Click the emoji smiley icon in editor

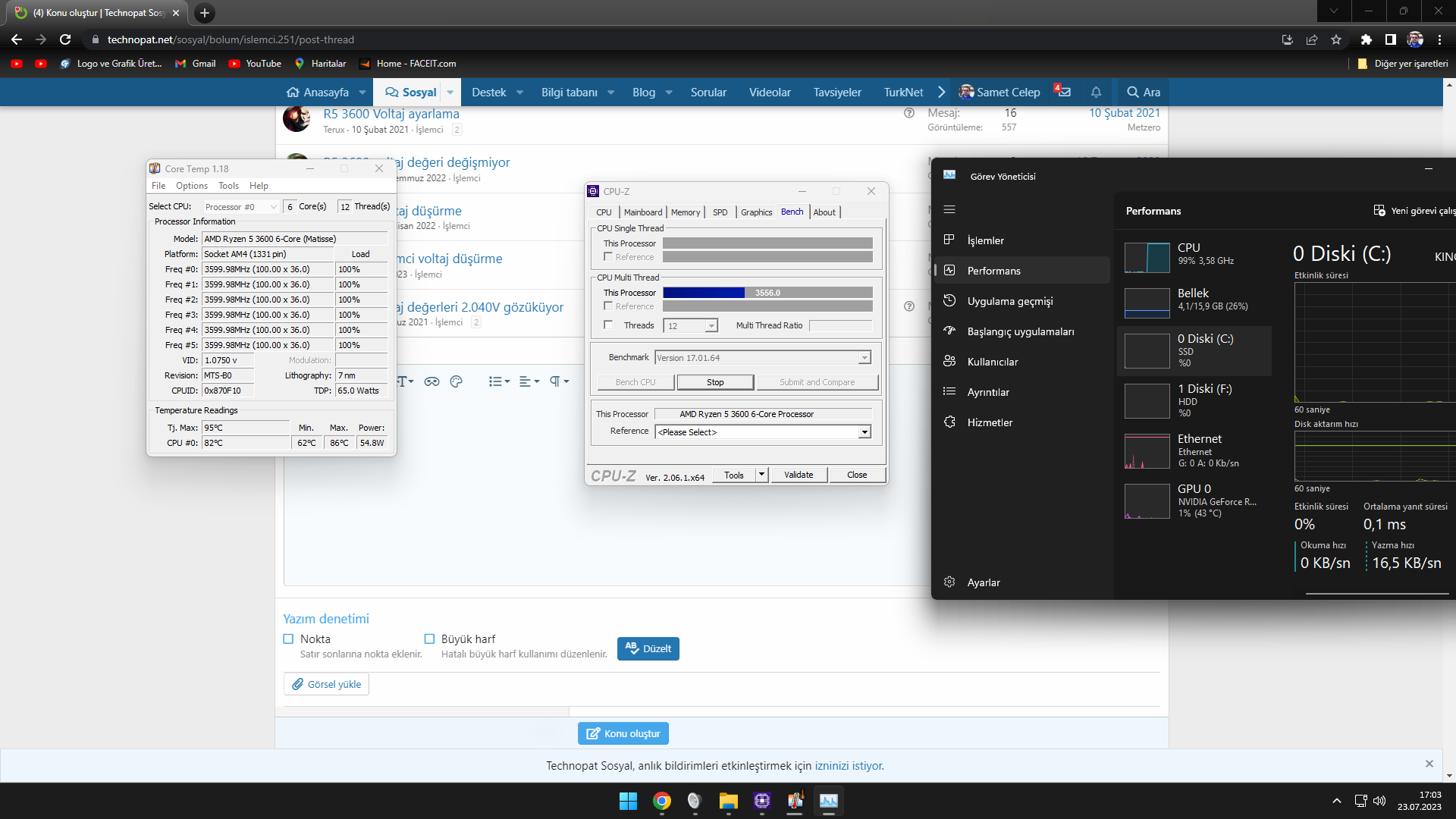point(456,381)
